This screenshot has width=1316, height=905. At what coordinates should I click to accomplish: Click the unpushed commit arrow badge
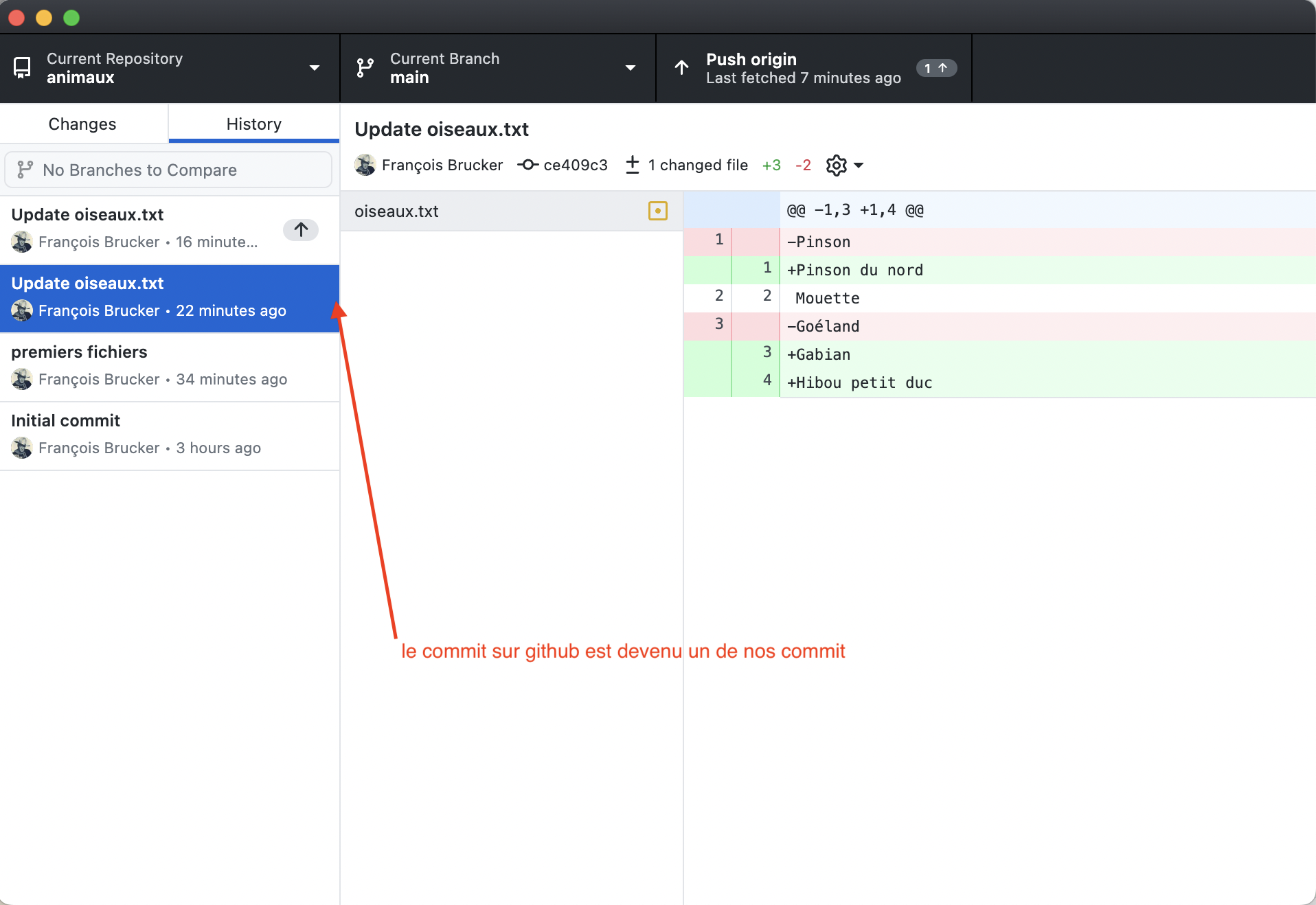pos(301,229)
